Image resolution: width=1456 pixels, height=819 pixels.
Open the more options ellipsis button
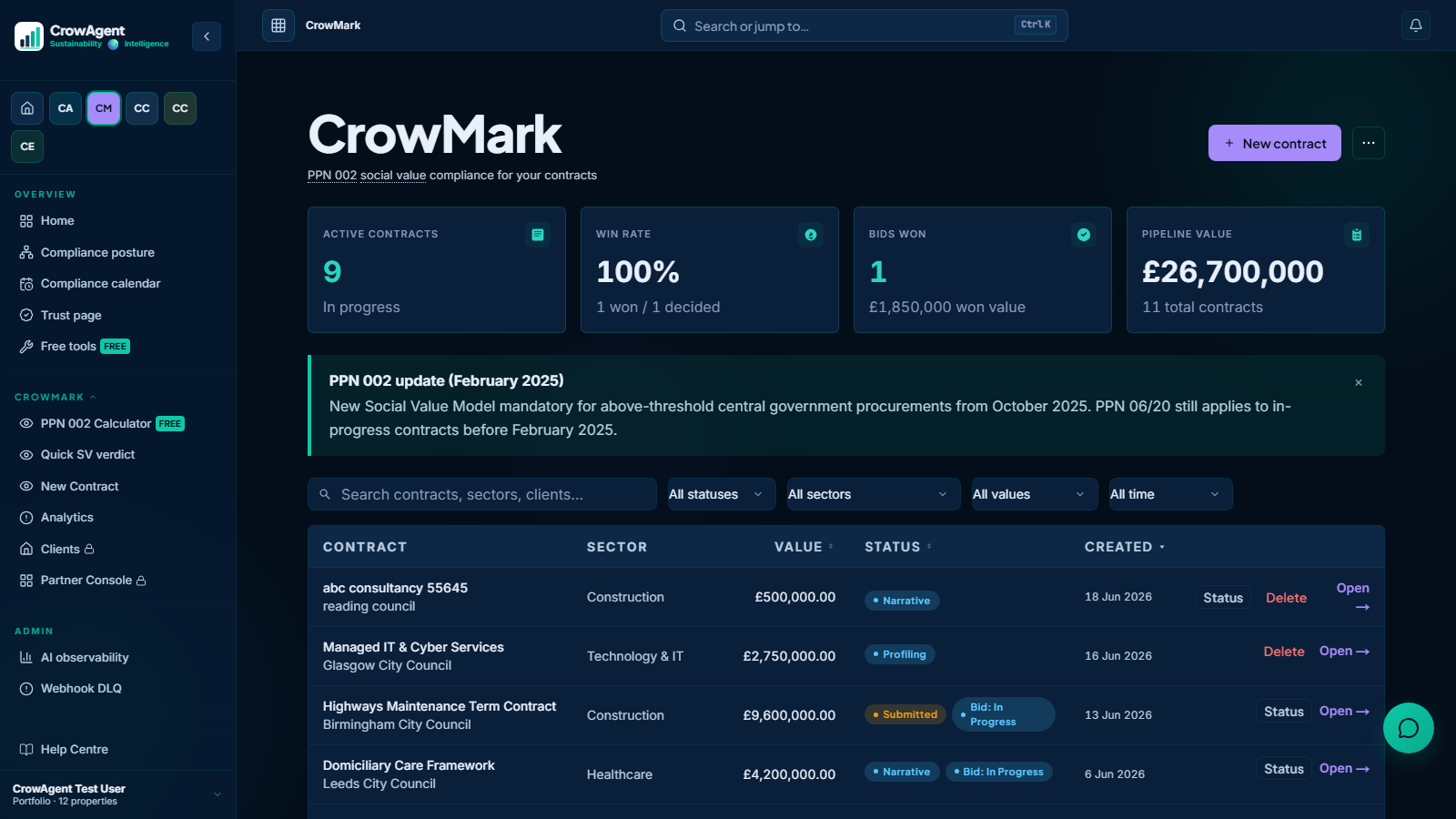point(1369,143)
